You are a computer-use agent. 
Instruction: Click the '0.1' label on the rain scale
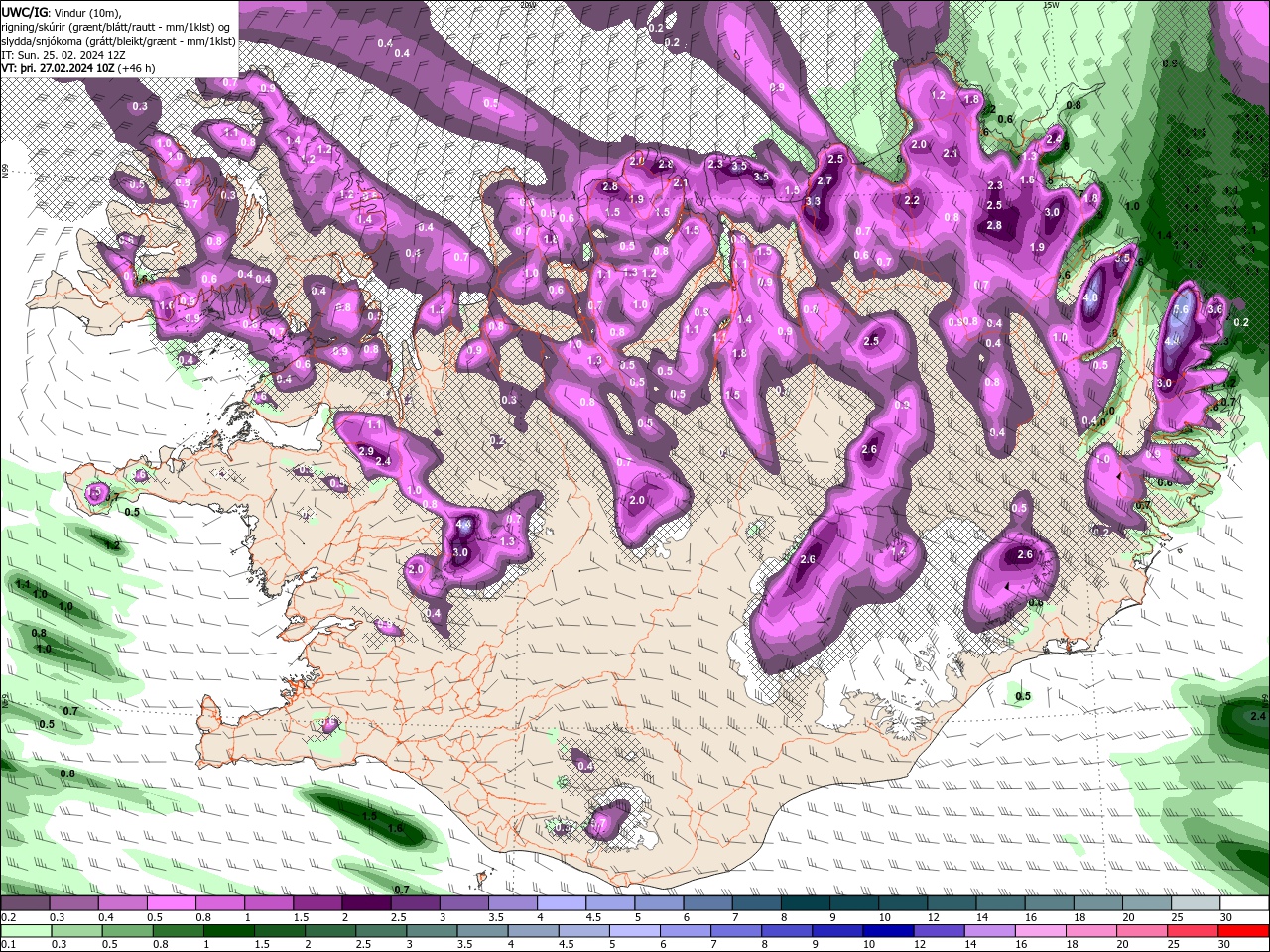click(x=8, y=945)
